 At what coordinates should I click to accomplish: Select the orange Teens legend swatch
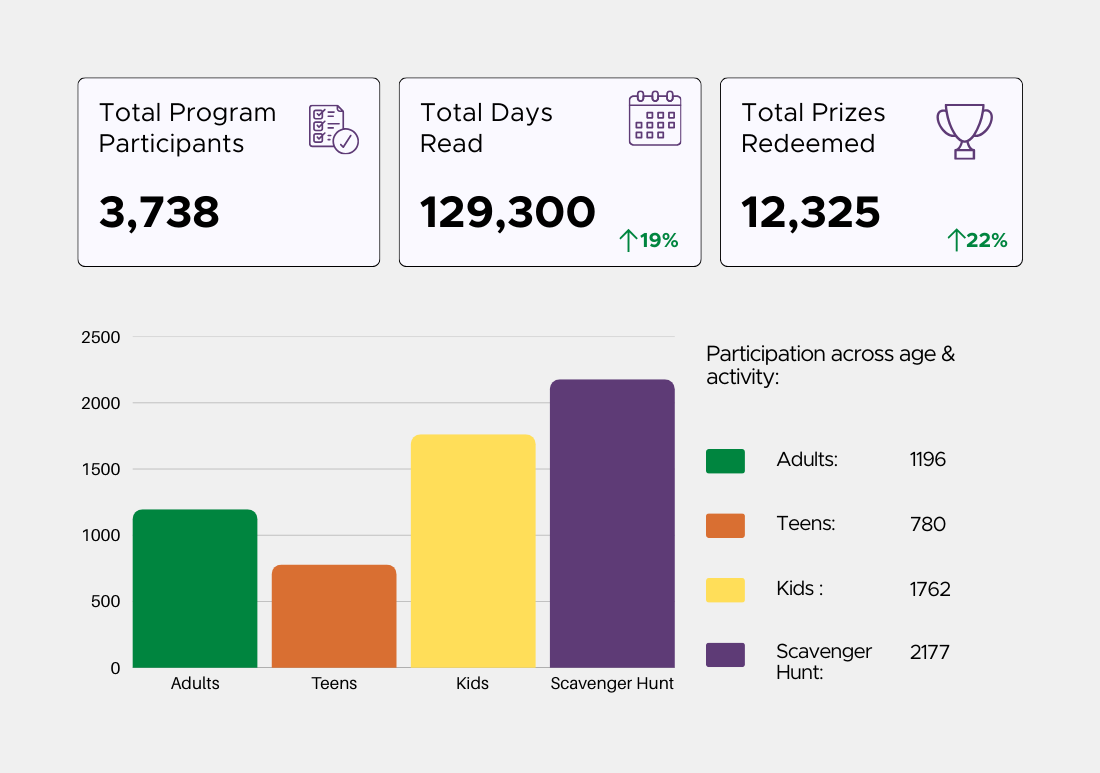pyautogui.click(x=725, y=525)
